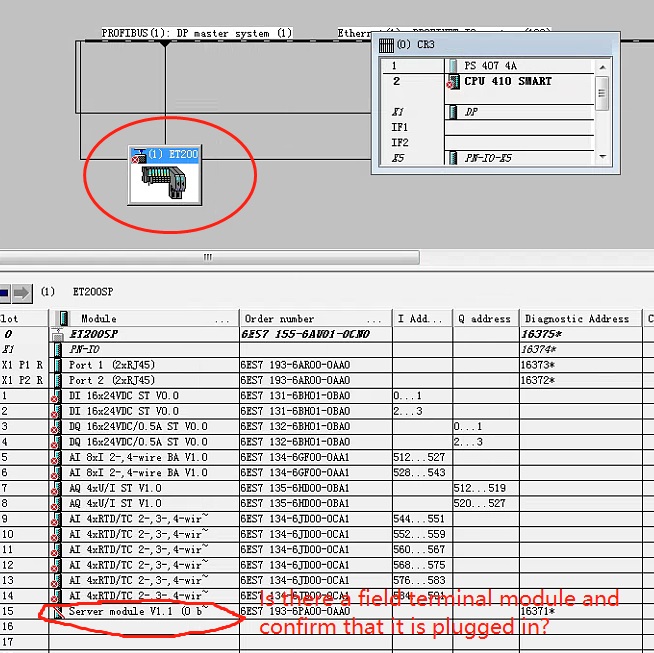The height and width of the screenshot is (653, 654).
Task: Select the PROFIBUS(1): DP master system label
Action: 197,33
